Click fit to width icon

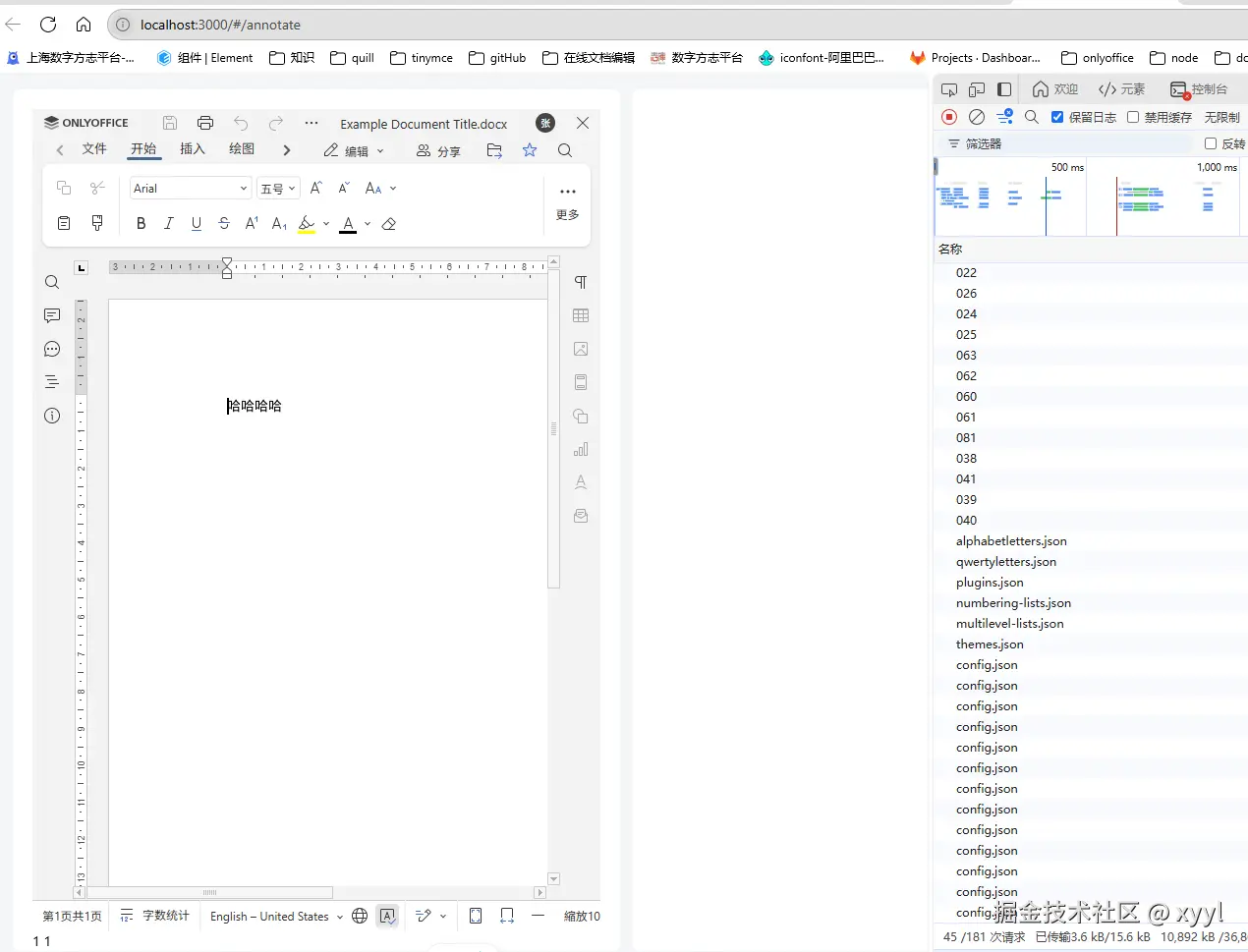click(x=507, y=916)
